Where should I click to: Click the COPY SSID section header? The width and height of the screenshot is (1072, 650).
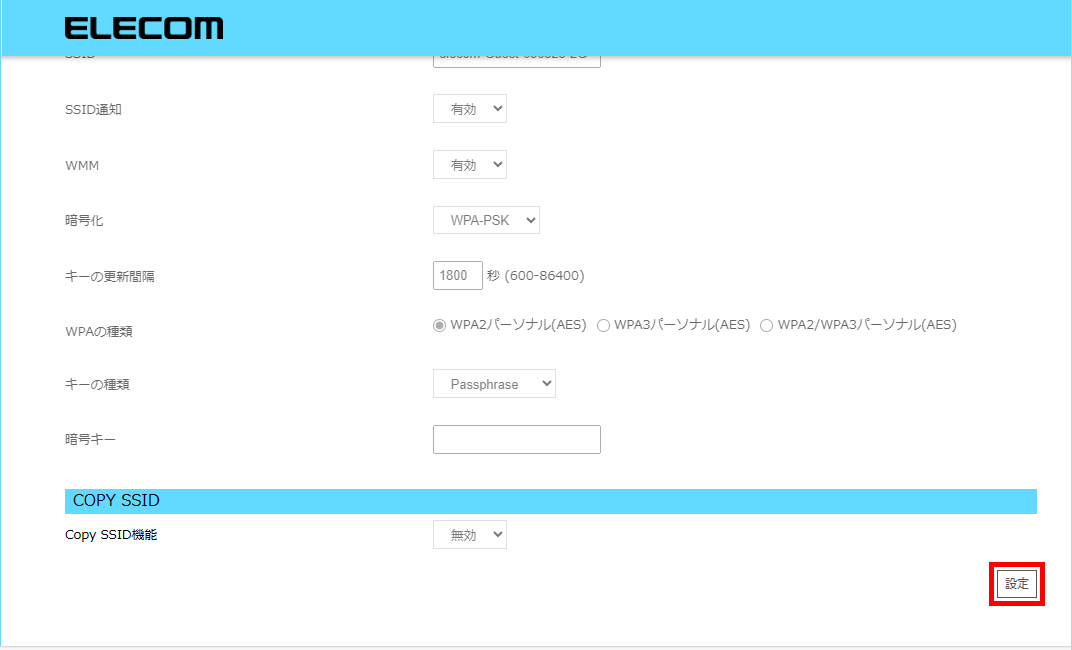point(550,501)
